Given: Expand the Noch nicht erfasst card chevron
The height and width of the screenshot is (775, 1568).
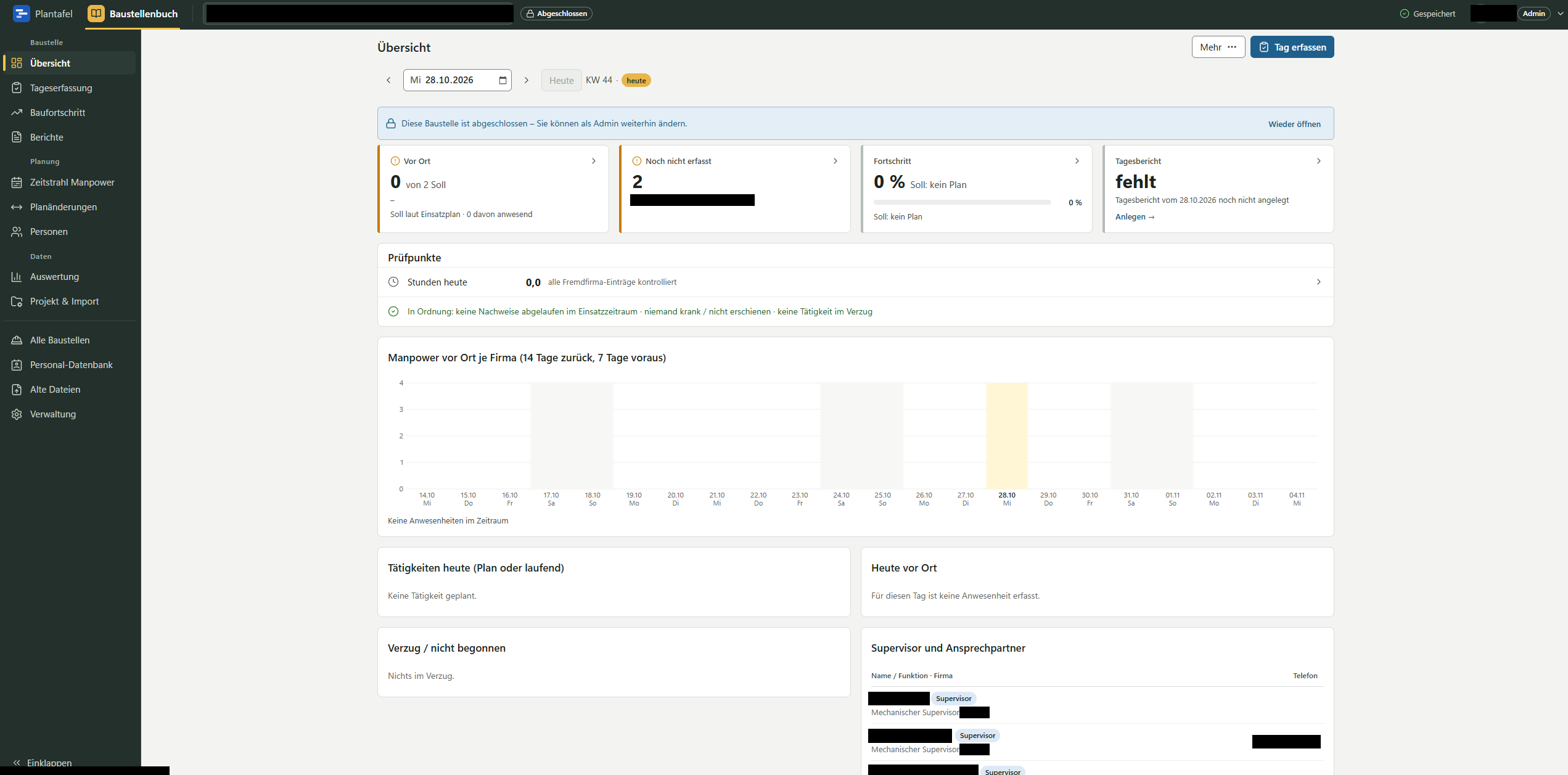Looking at the screenshot, I should tap(835, 161).
